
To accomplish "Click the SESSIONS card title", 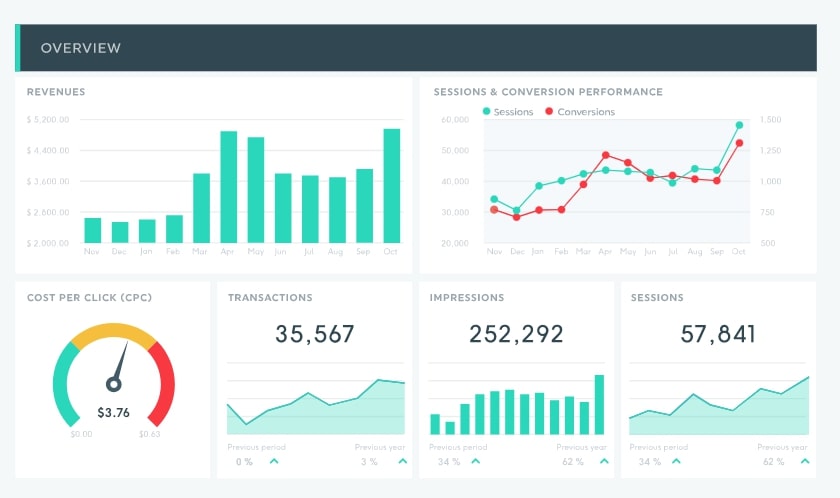I will coord(657,298).
